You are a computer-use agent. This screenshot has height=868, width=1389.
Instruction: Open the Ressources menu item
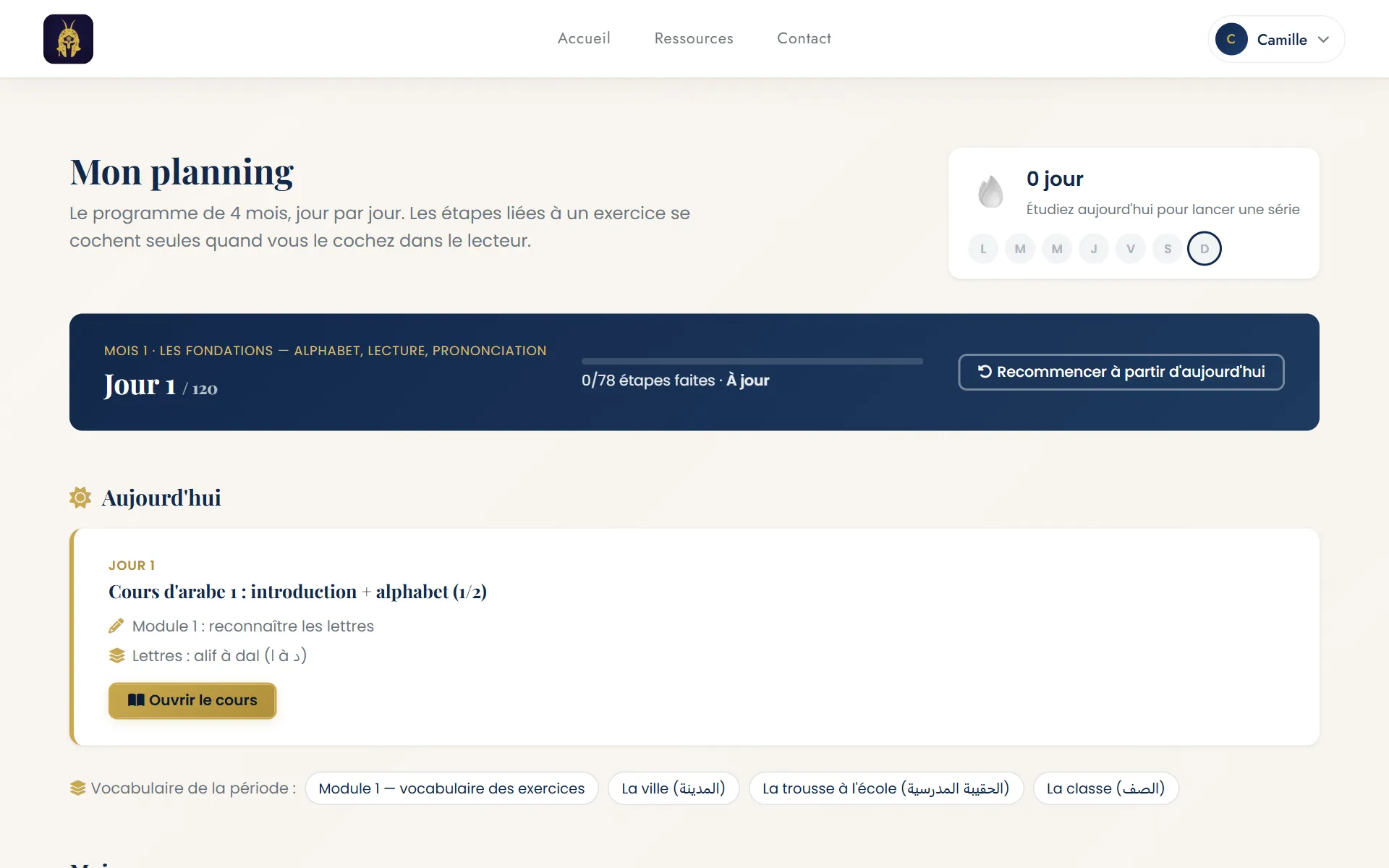click(694, 38)
